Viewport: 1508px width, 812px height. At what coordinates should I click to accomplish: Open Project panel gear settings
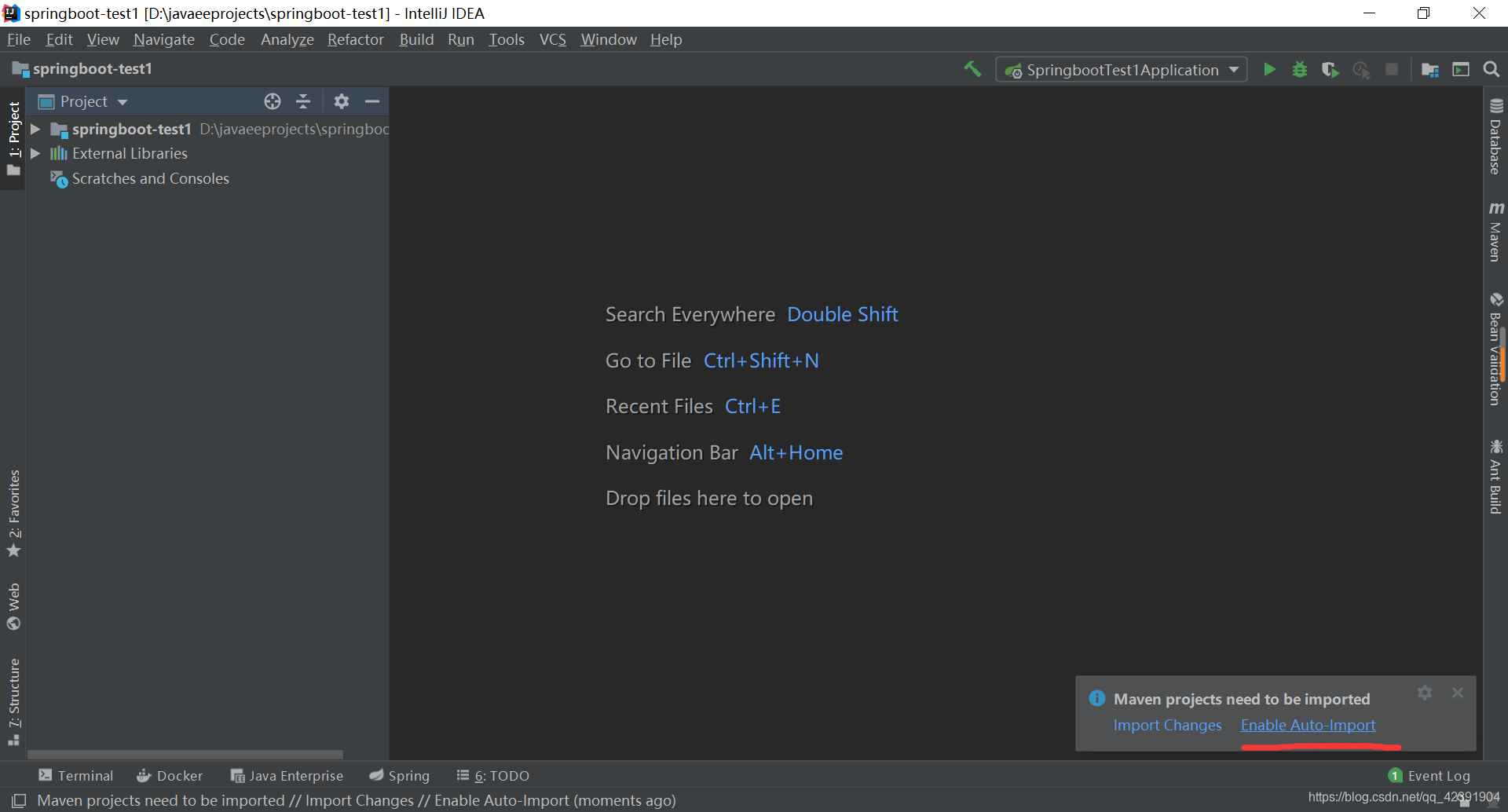(341, 101)
